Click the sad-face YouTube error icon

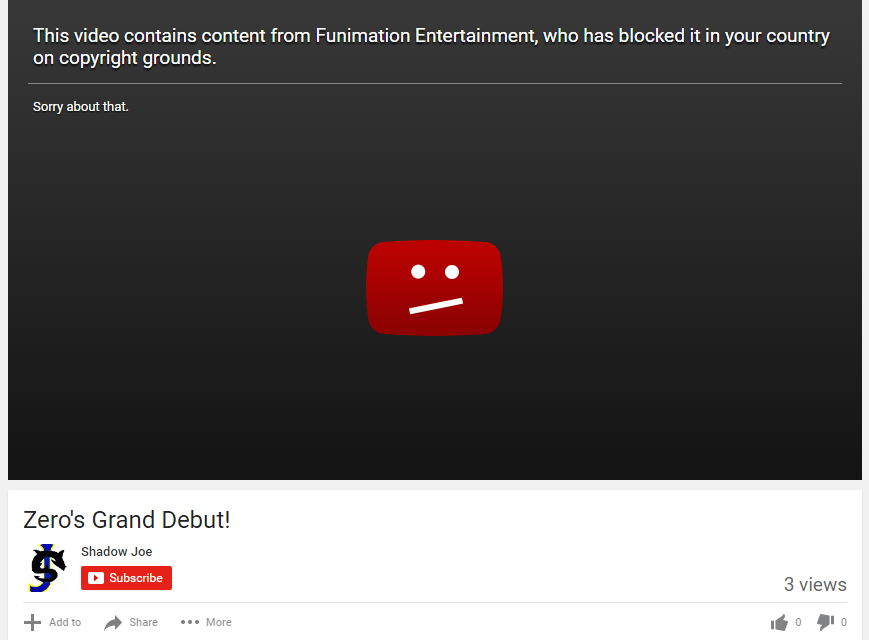coord(434,288)
